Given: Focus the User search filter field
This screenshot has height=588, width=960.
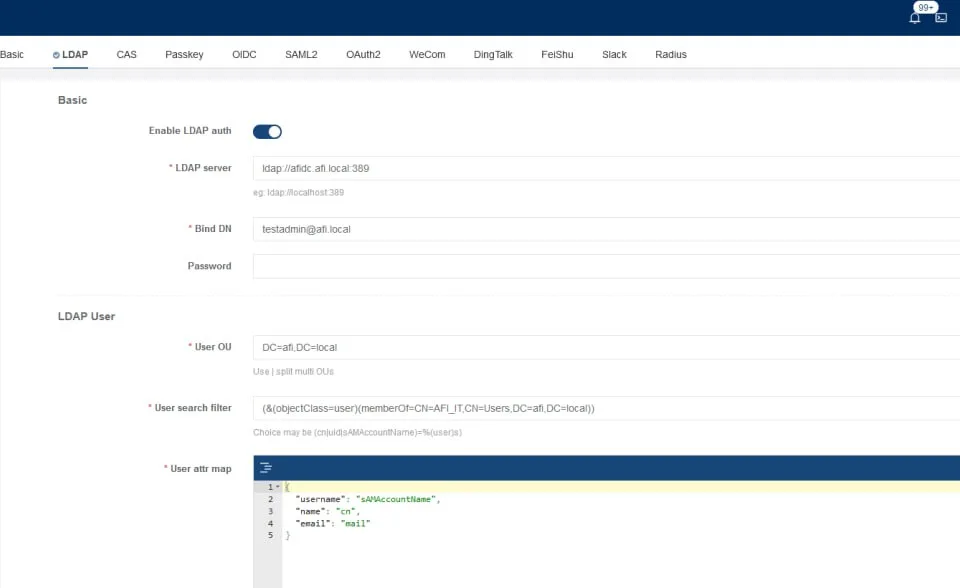Looking at the screenshot, I should coord(606,408).
